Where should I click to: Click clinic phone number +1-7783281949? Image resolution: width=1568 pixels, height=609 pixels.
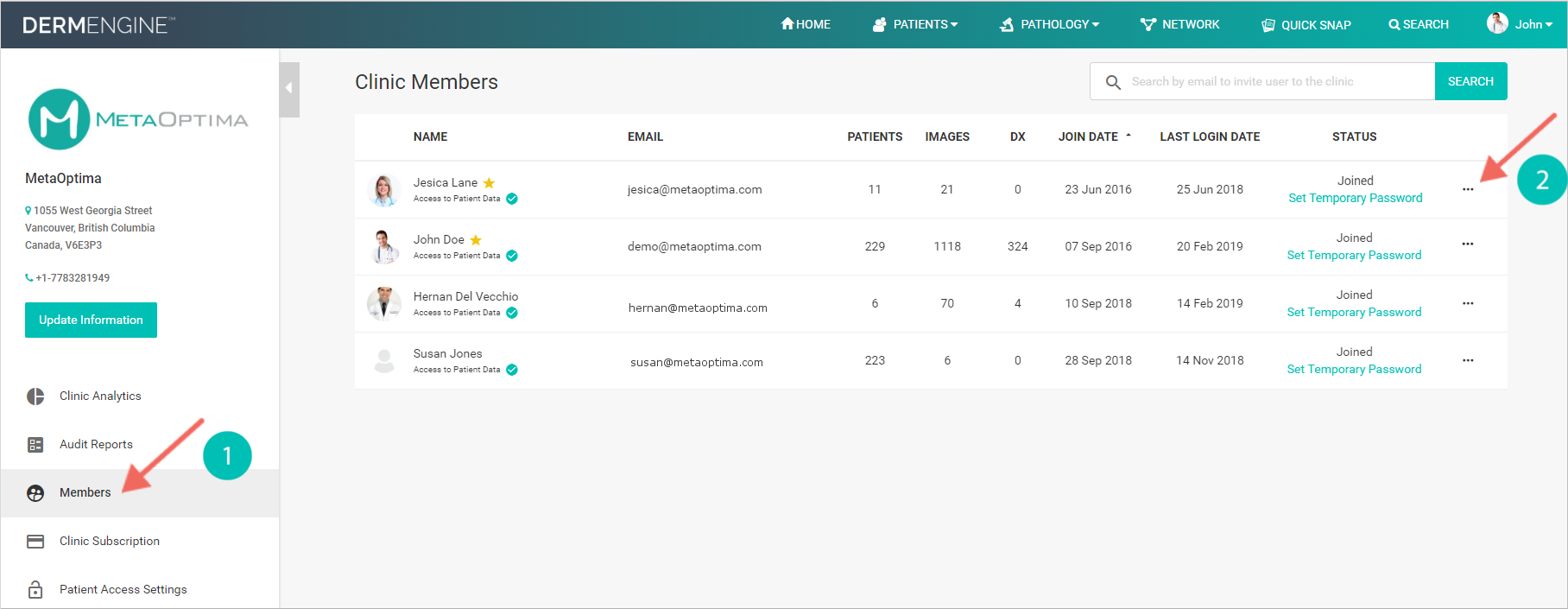73,278
